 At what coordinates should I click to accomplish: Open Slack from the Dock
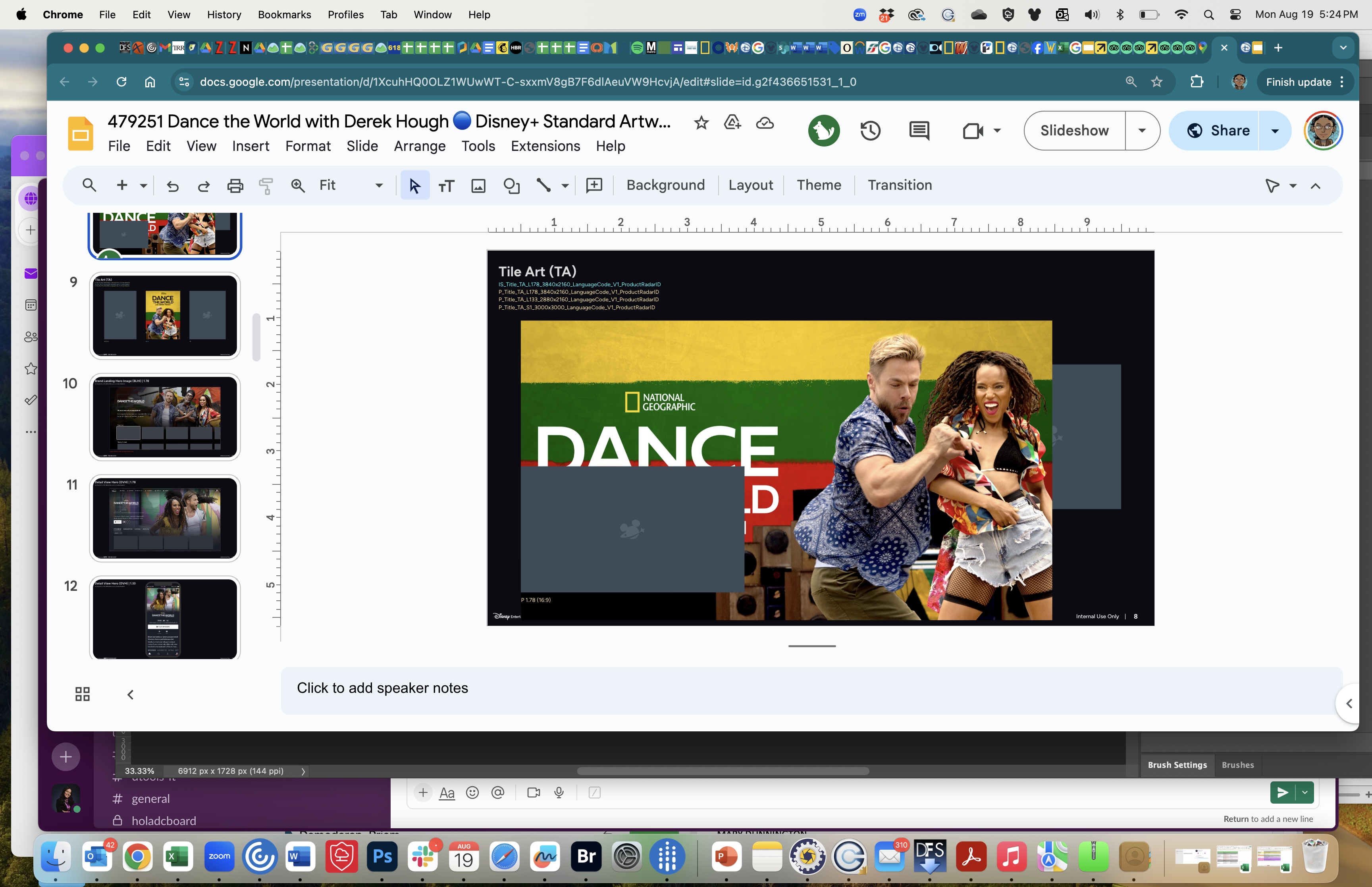pos(423,857)
